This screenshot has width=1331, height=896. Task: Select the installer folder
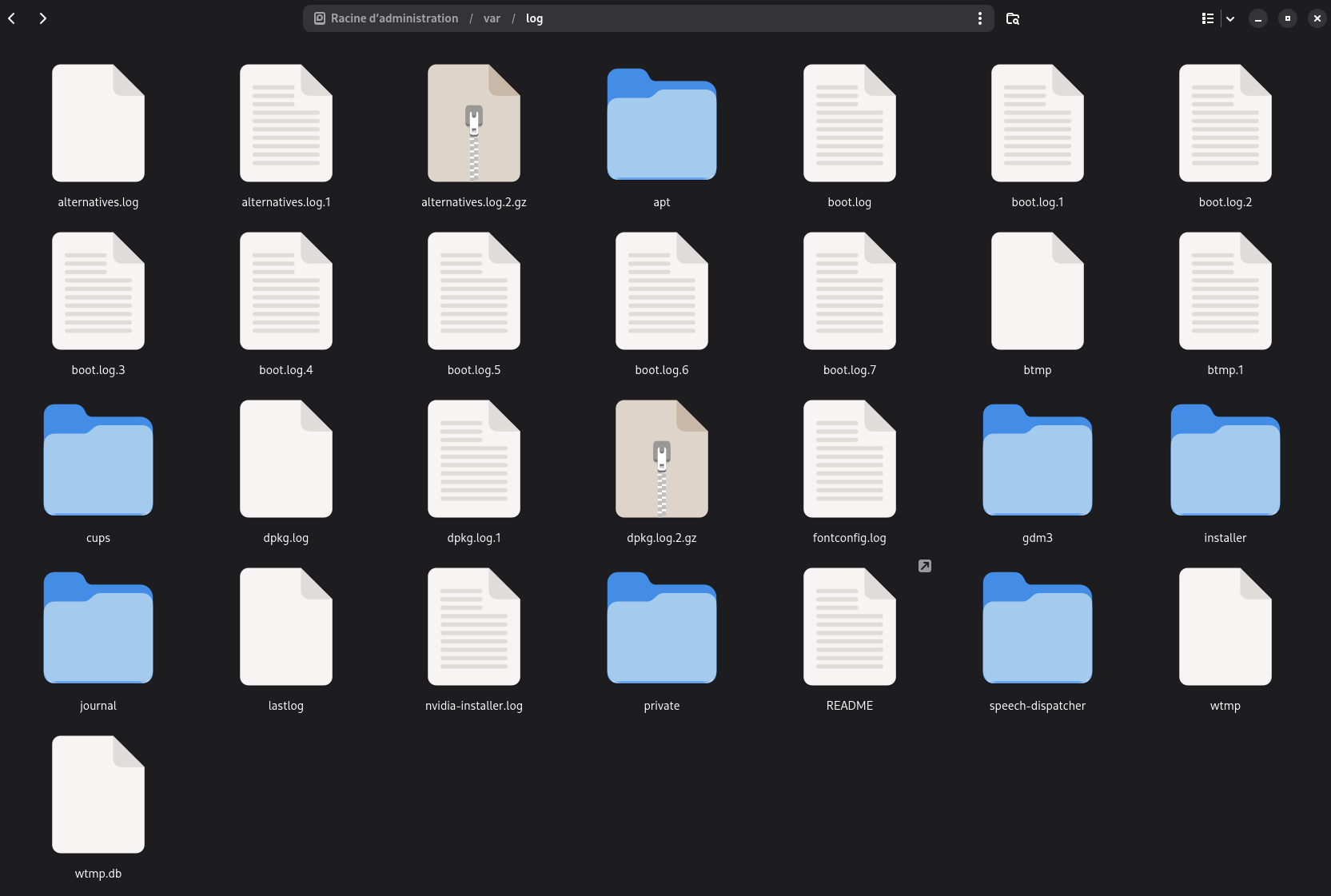pyautogui.click(x=1225, y=460)
